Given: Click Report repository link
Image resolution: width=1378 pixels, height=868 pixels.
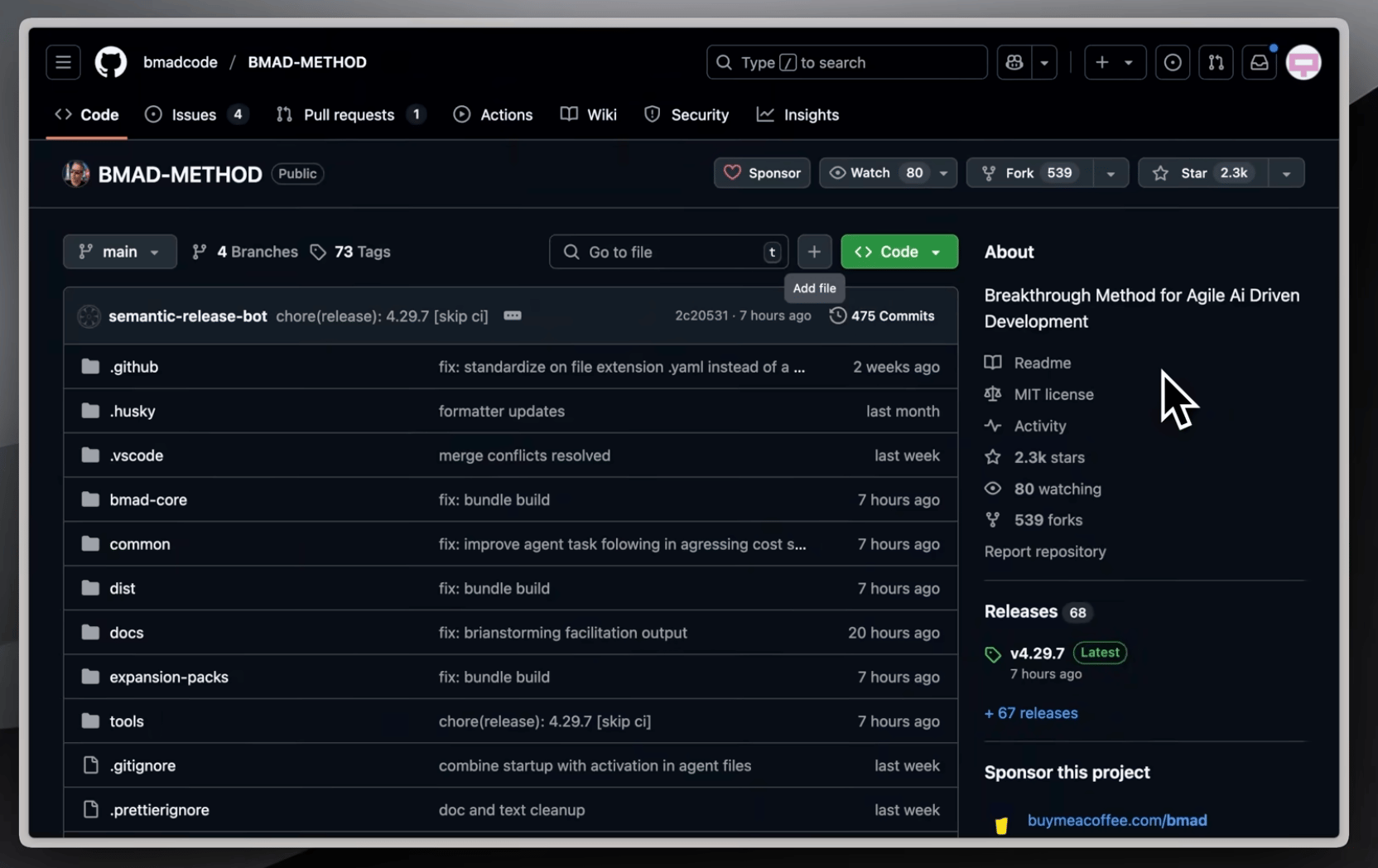Looking at the screenshot, I should coord(1045,552).
